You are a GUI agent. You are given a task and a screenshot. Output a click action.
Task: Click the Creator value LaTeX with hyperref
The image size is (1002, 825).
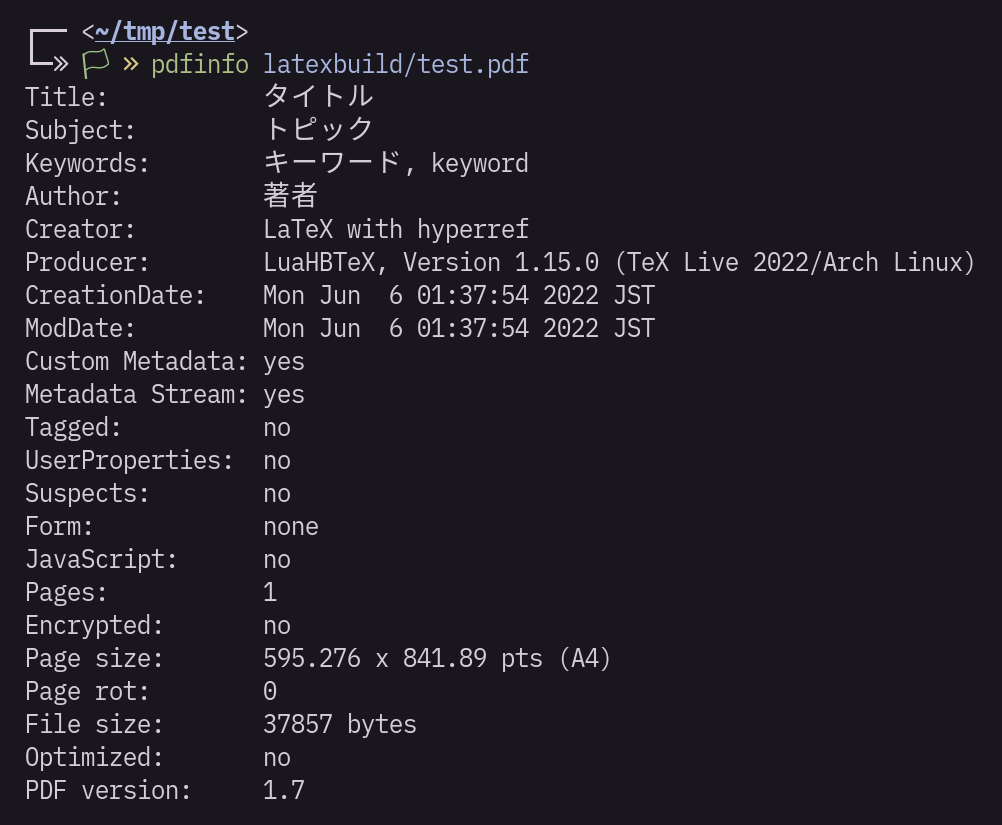(396, 229)
